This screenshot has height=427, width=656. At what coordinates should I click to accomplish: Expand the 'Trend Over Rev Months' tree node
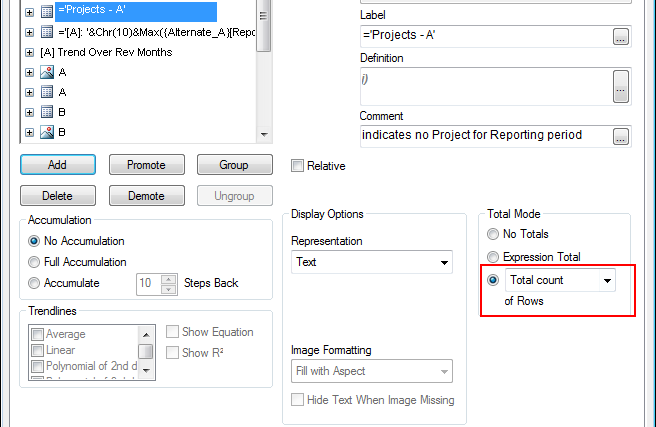[29, 52]
